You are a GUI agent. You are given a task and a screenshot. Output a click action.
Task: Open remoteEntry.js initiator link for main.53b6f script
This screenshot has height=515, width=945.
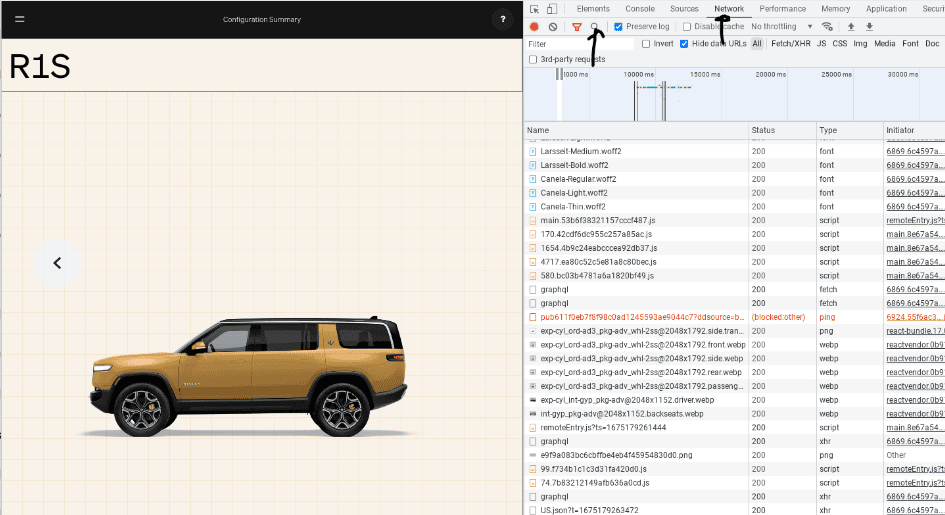coord(915,220)
